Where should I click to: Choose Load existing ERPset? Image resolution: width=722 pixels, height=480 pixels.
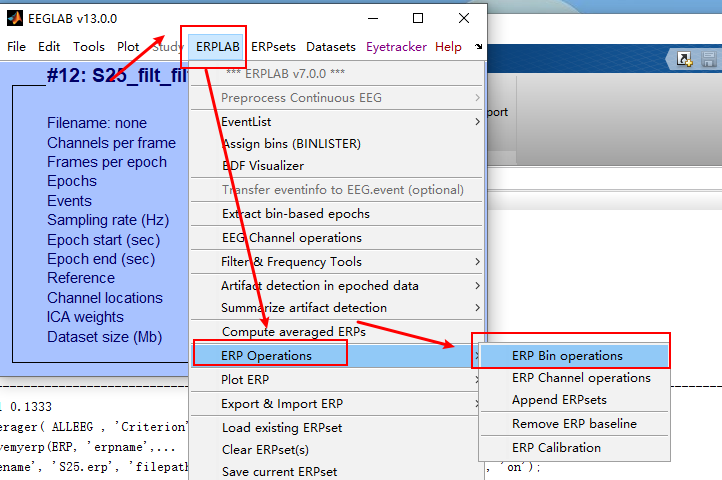point(337,427)
